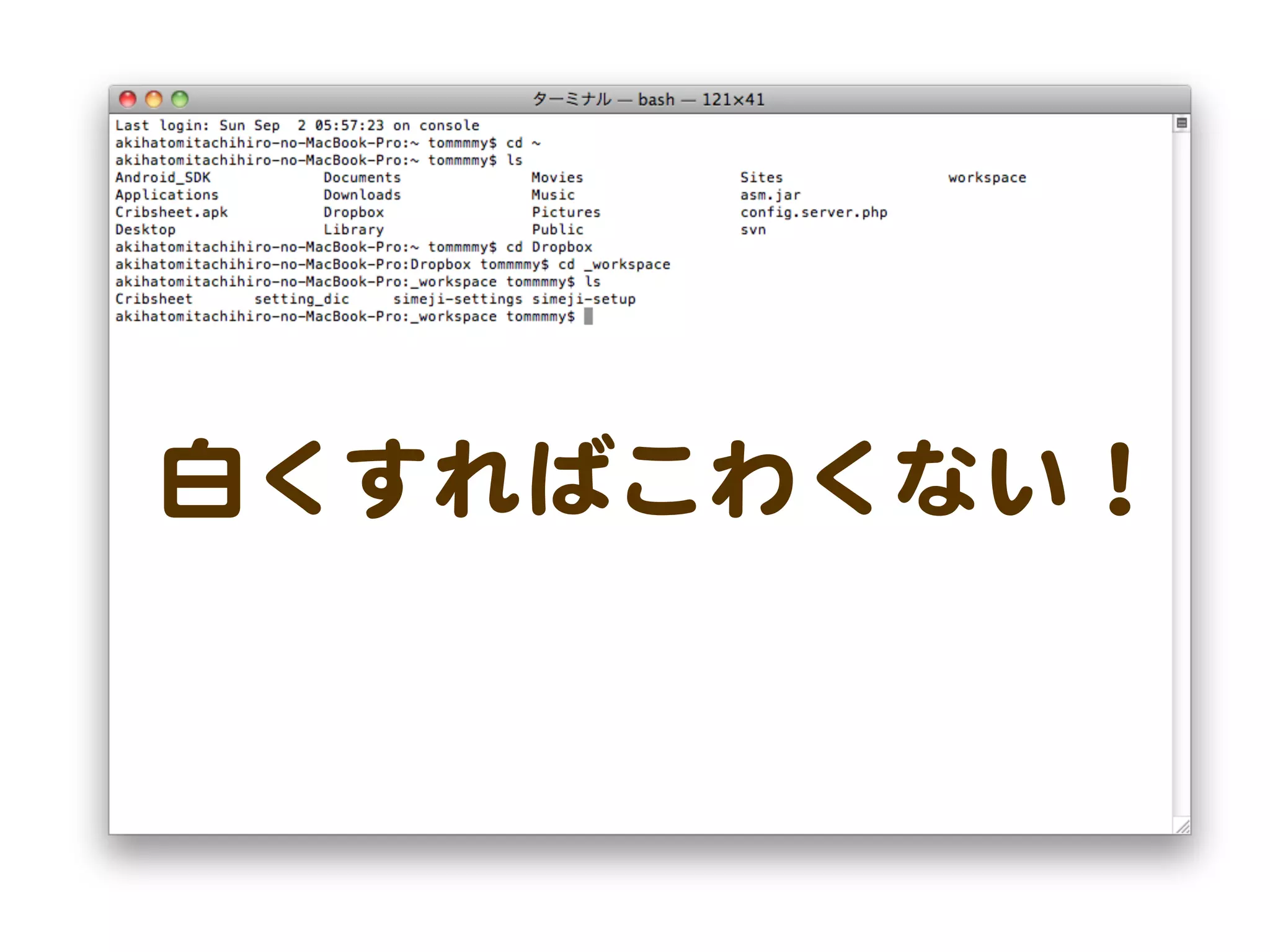Viewport: 1270px width, 952px height.
Task: Click the asm.jar file name
Action: 770,195
